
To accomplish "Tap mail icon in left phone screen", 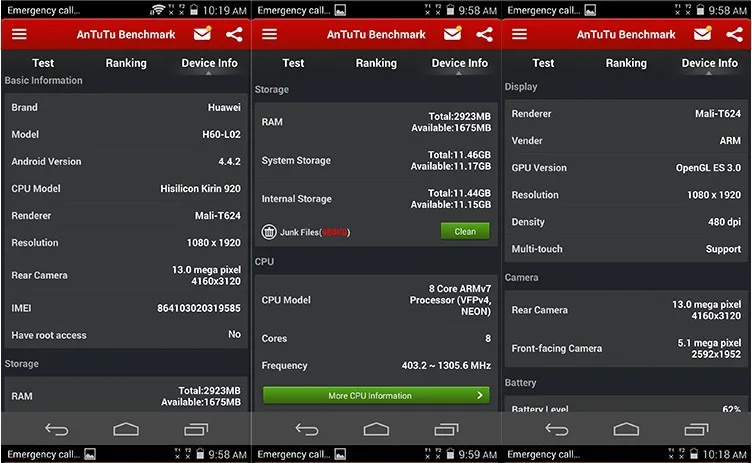I will pyautogui.click(x=202, y=34).
